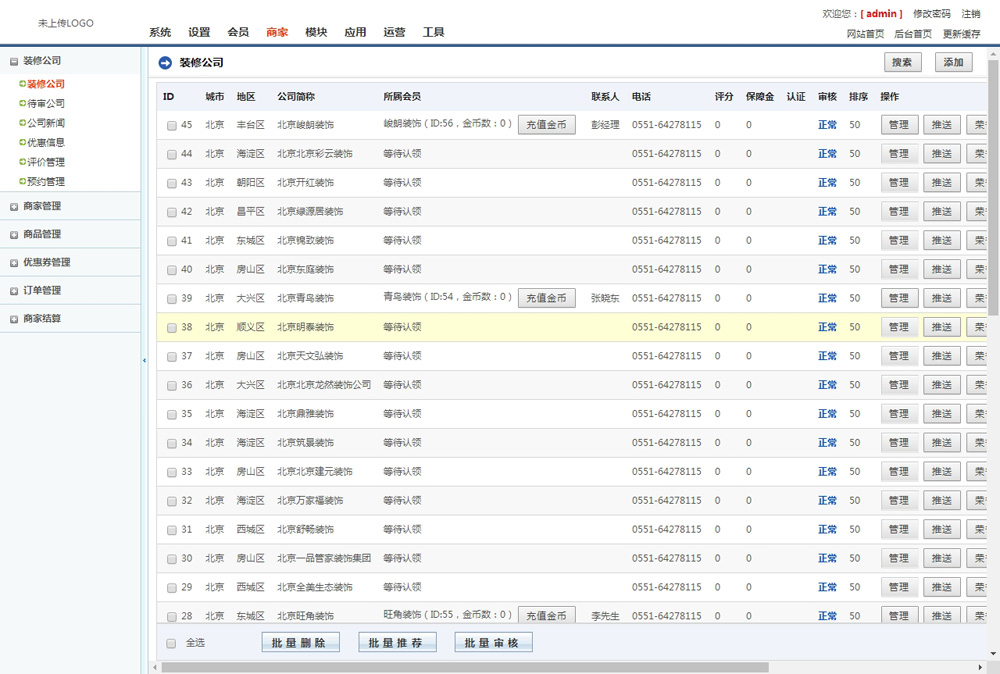Viewport: 1000px width, 674px height.
Task: Check the checkbox for company ID 45
Action: pyautogui.click(x=172, y=126)
